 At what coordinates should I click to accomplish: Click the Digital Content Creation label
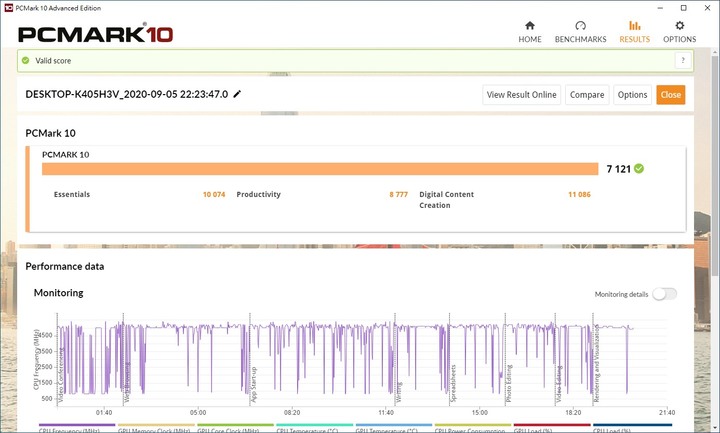[x=446, y=200]
